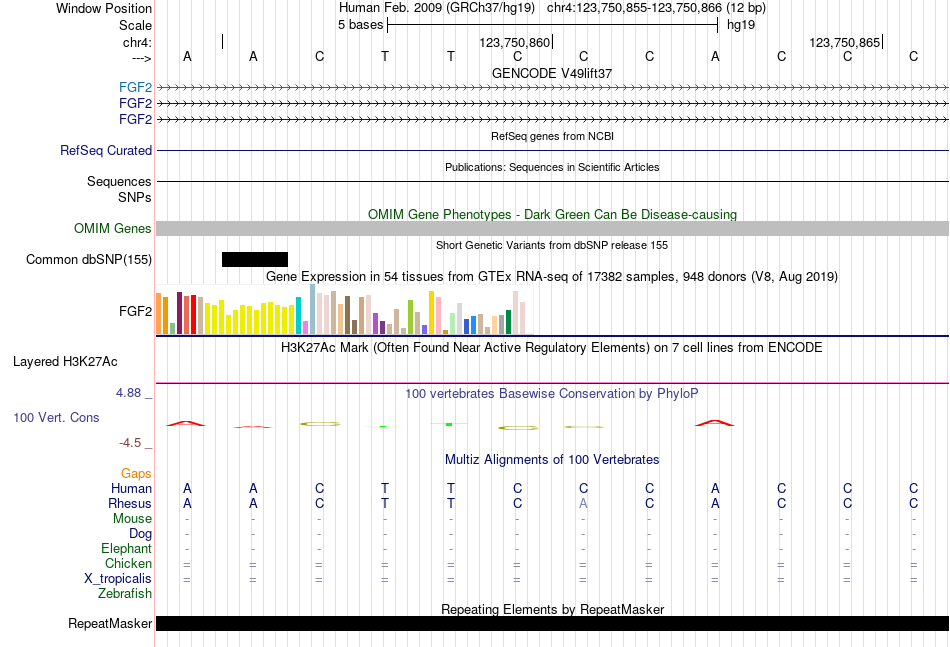The image size is (950, 647).
Task: Click the Layered H3K27Ac label
Action: click(65, 362)
